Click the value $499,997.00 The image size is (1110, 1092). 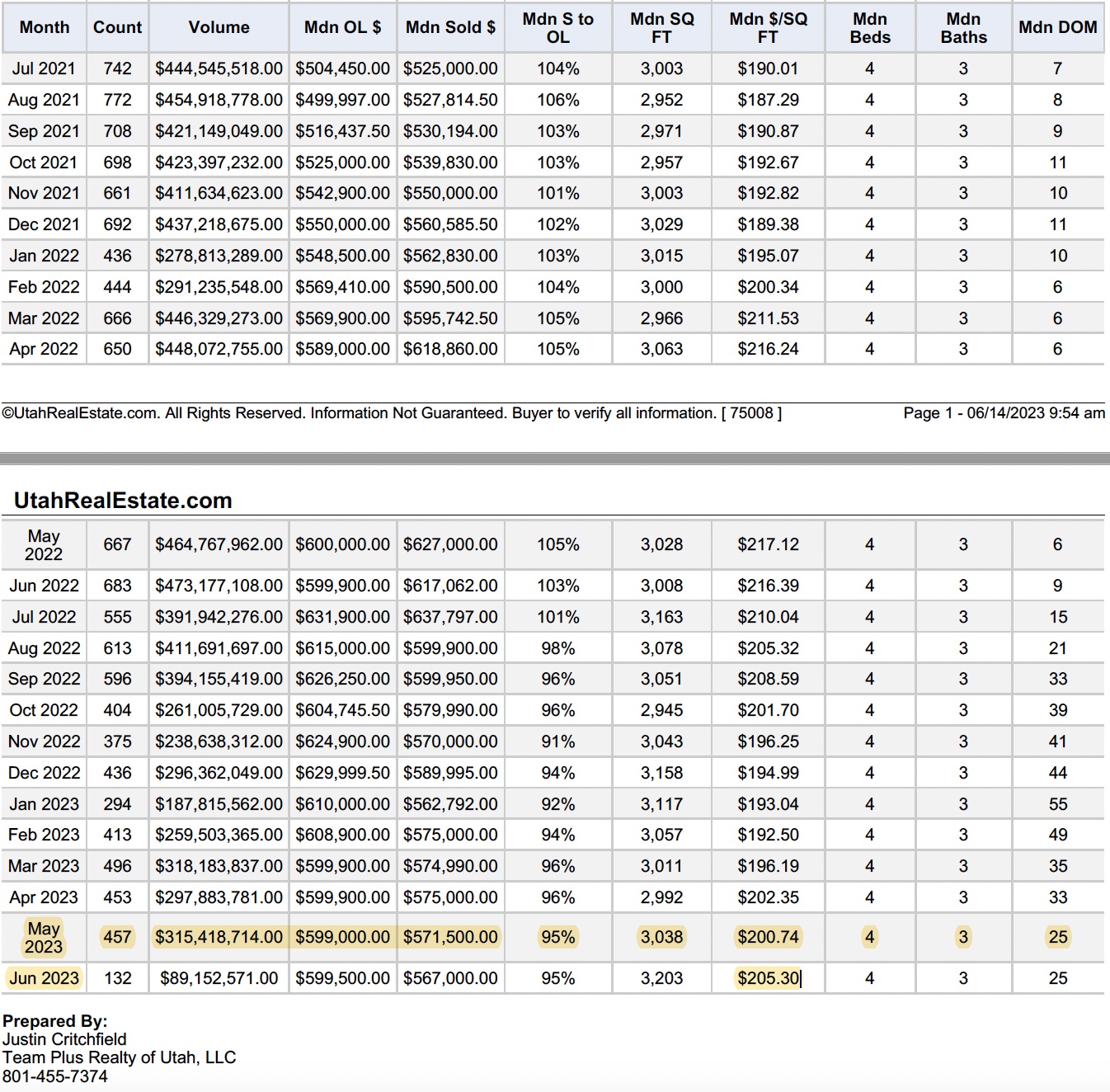[342, 100]
